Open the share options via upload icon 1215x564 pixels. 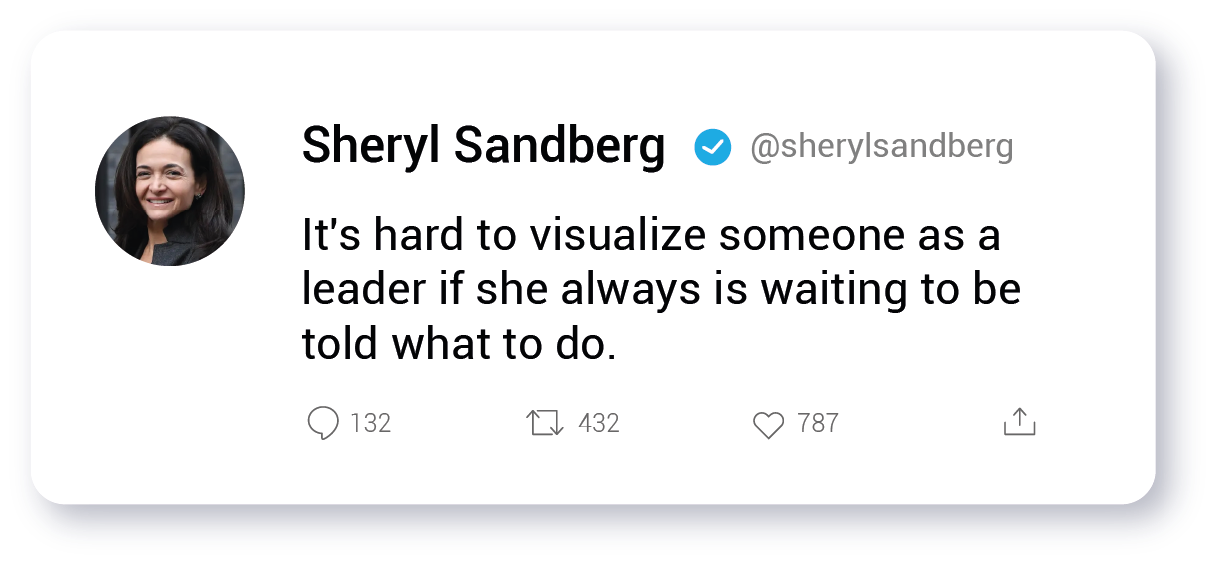click(1019, 422)
